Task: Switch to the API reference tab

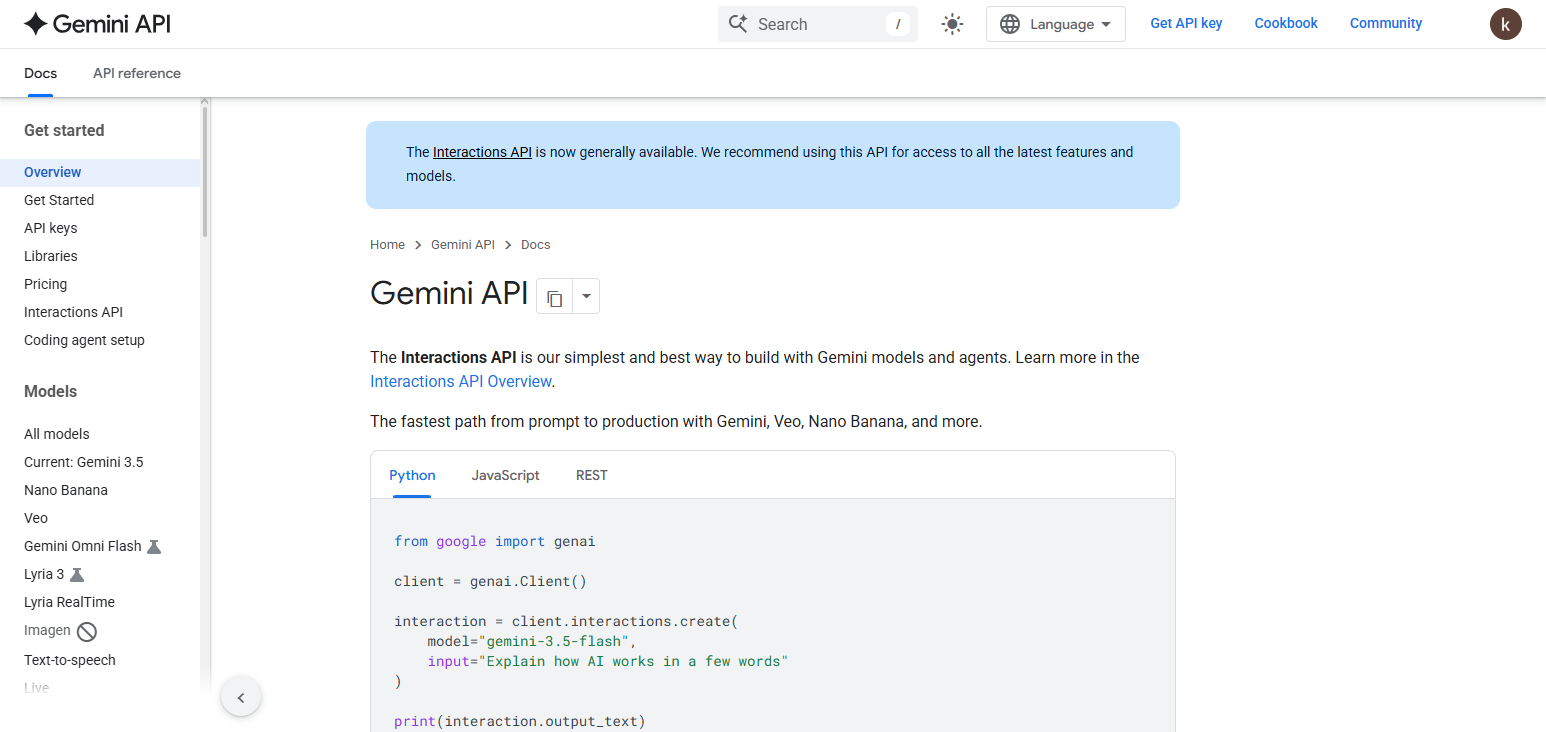Action: click(x=137, y=73)
